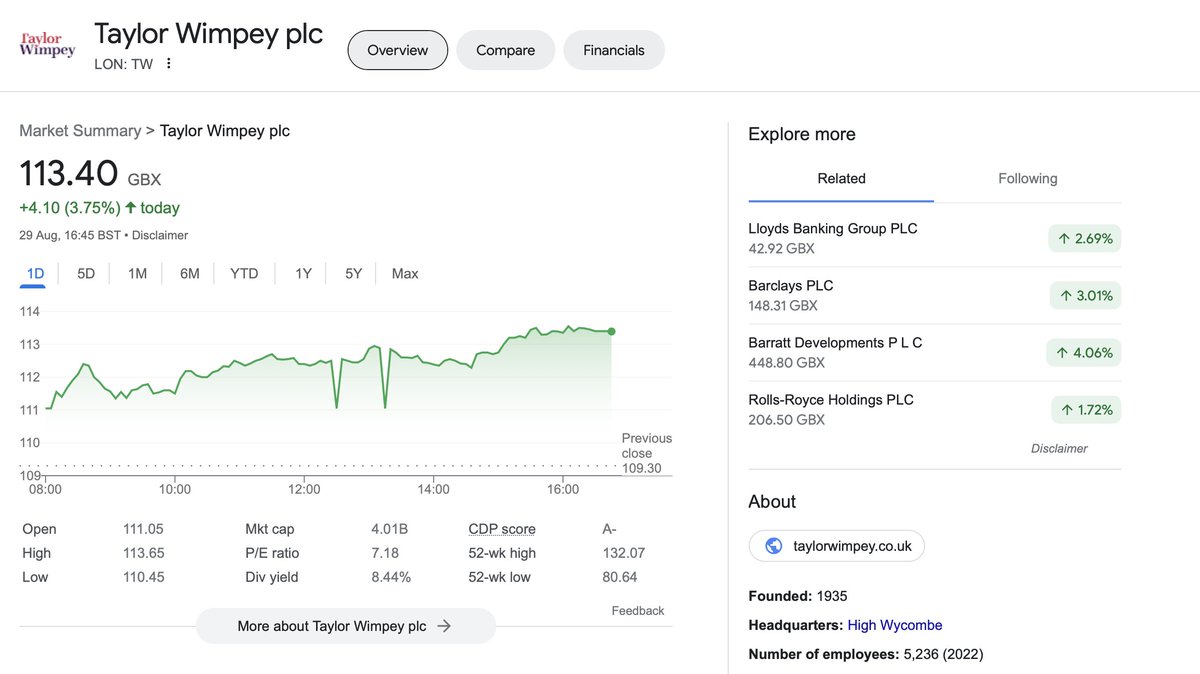Open the High Wycombe headquarters link
The image size is (1200, 674).
[x=894, y=625]
